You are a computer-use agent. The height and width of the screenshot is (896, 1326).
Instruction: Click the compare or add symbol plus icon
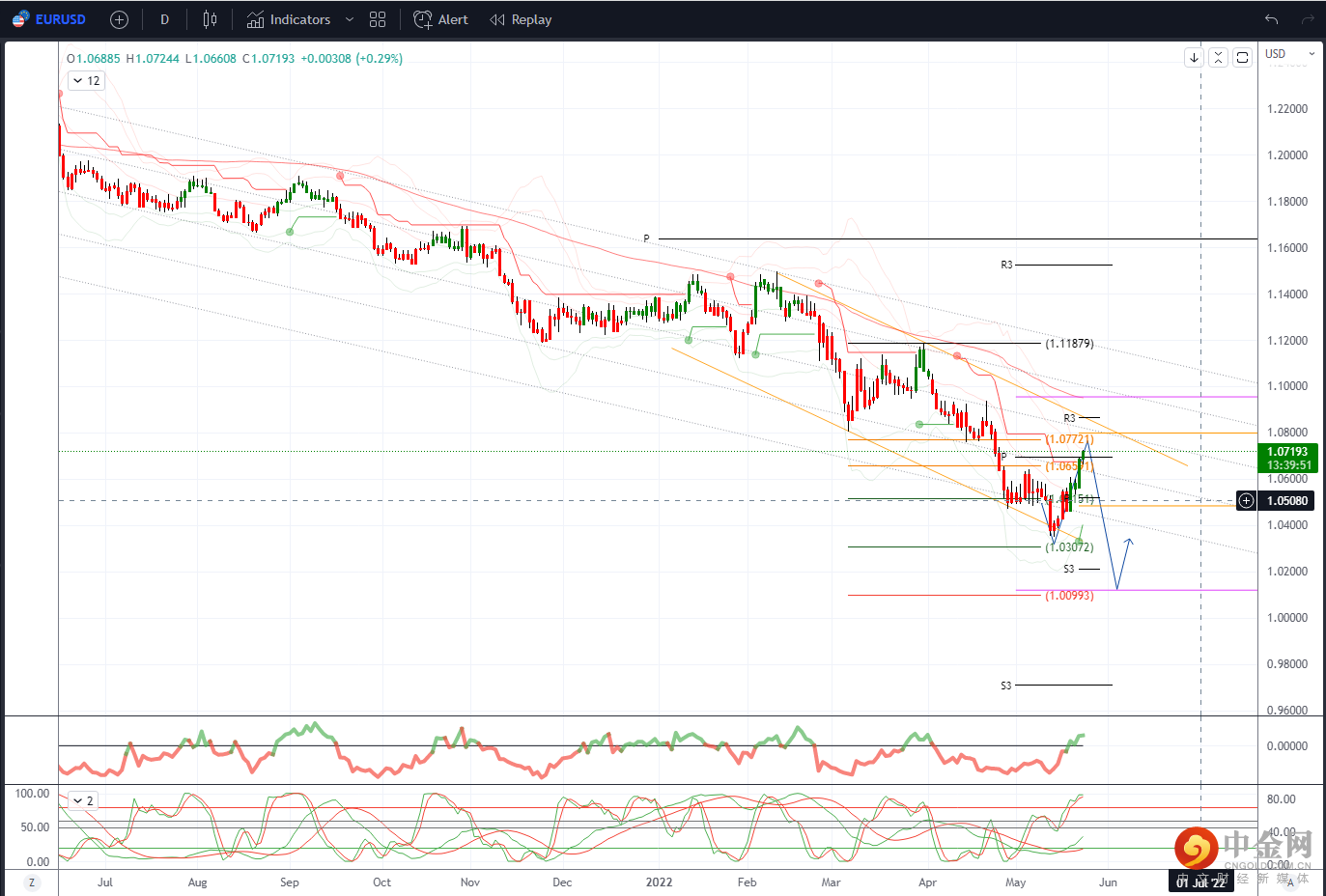pos(119,19)
